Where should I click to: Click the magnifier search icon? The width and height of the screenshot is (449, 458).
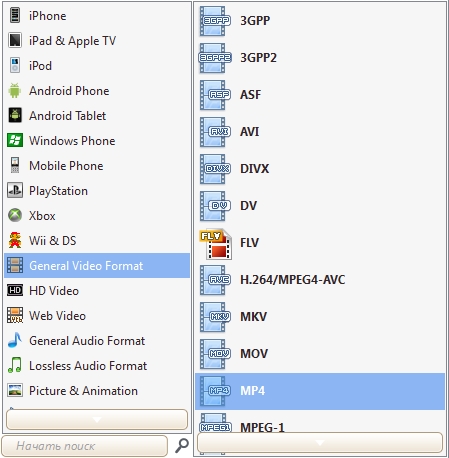click(182, 446)
